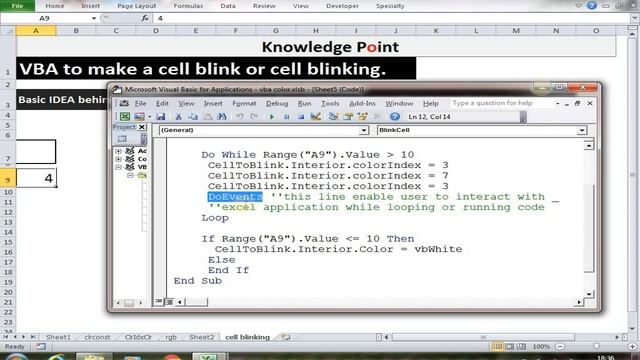Switch to Excel Developer ribbon tab
640x360 pixels.
tap(342, 6)
